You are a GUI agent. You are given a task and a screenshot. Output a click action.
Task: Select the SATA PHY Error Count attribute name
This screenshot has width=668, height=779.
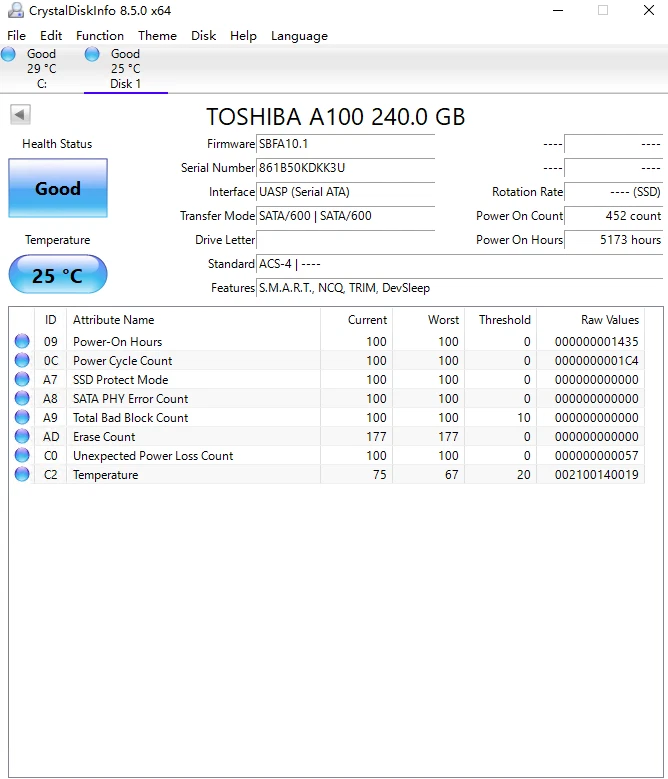pos(131,398)
